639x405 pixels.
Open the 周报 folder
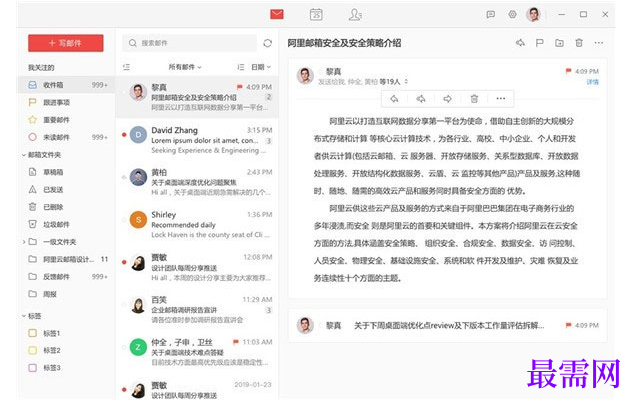(66, 294)
